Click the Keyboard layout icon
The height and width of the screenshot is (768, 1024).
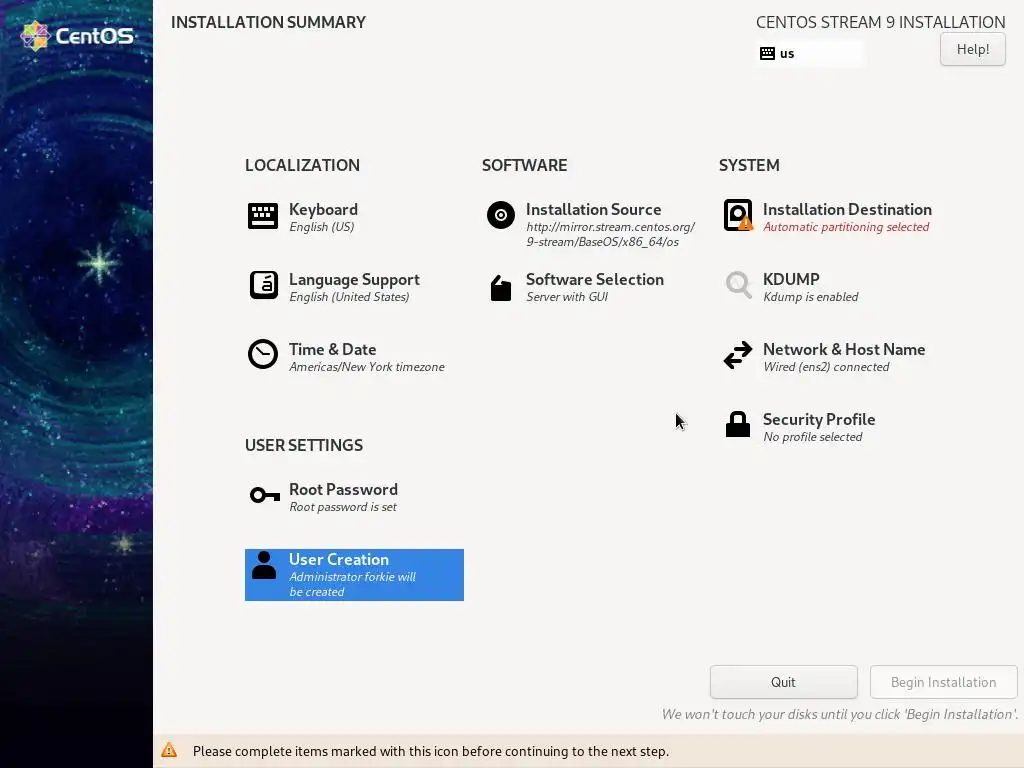pyautogui.click(x=263, y=216)
